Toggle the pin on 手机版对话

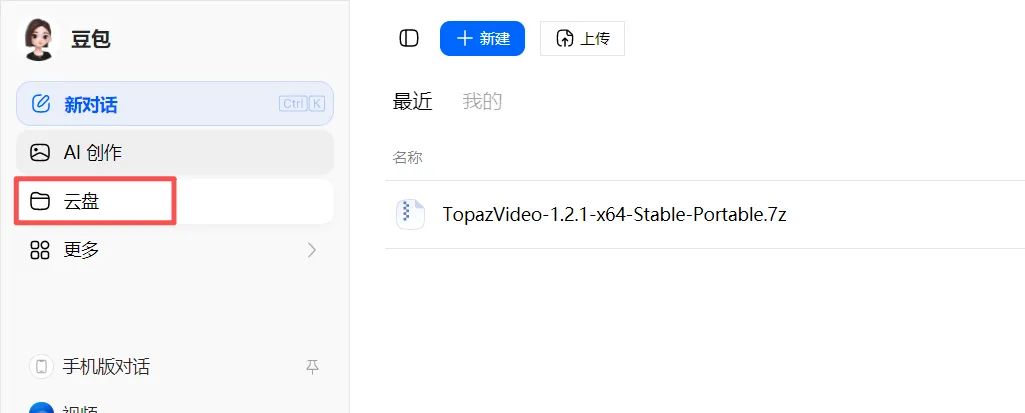pyautogui.click(x=312, y=367)
